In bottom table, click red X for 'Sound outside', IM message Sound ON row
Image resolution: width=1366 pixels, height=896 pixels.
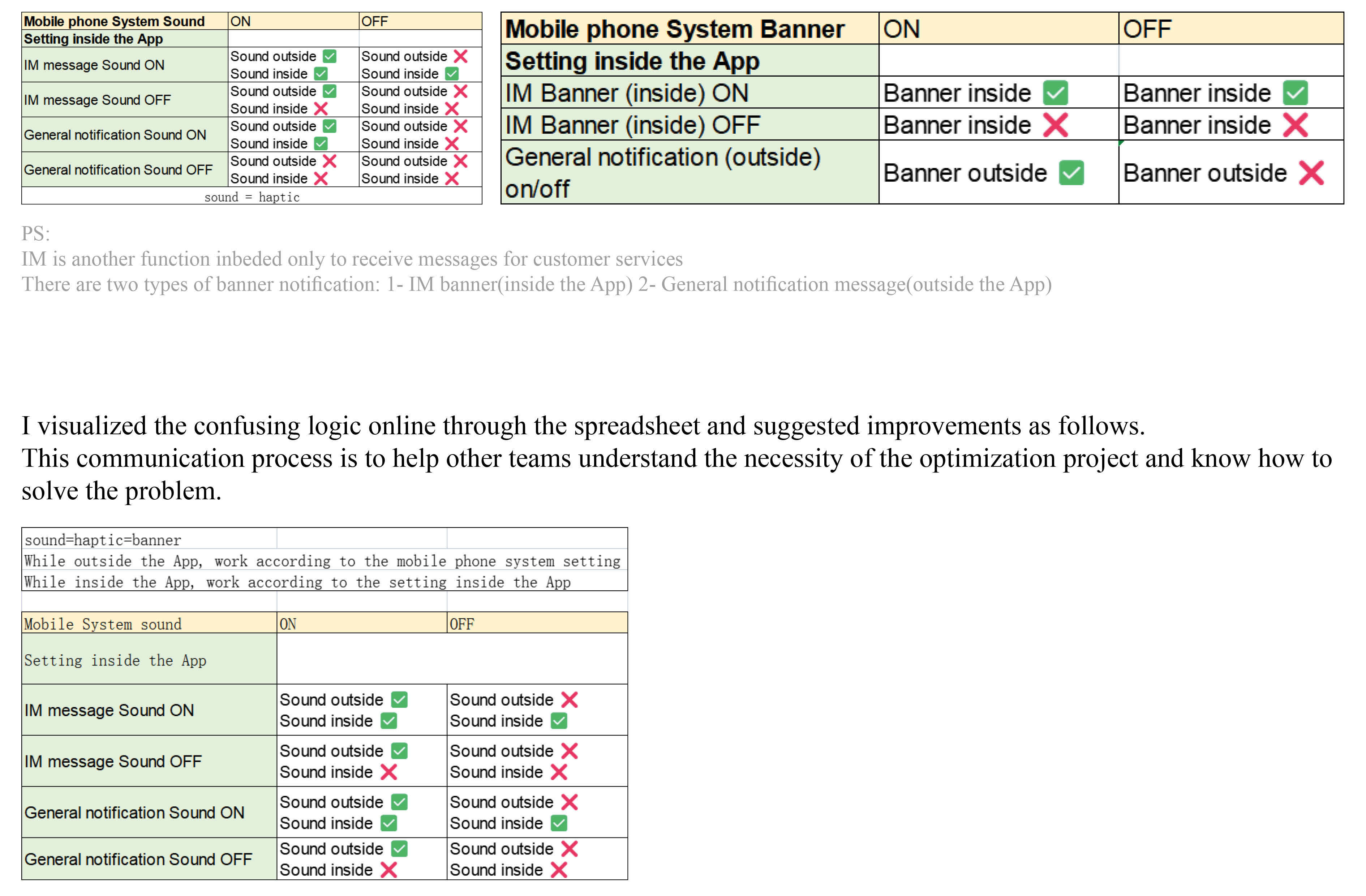tap(570, 700)
